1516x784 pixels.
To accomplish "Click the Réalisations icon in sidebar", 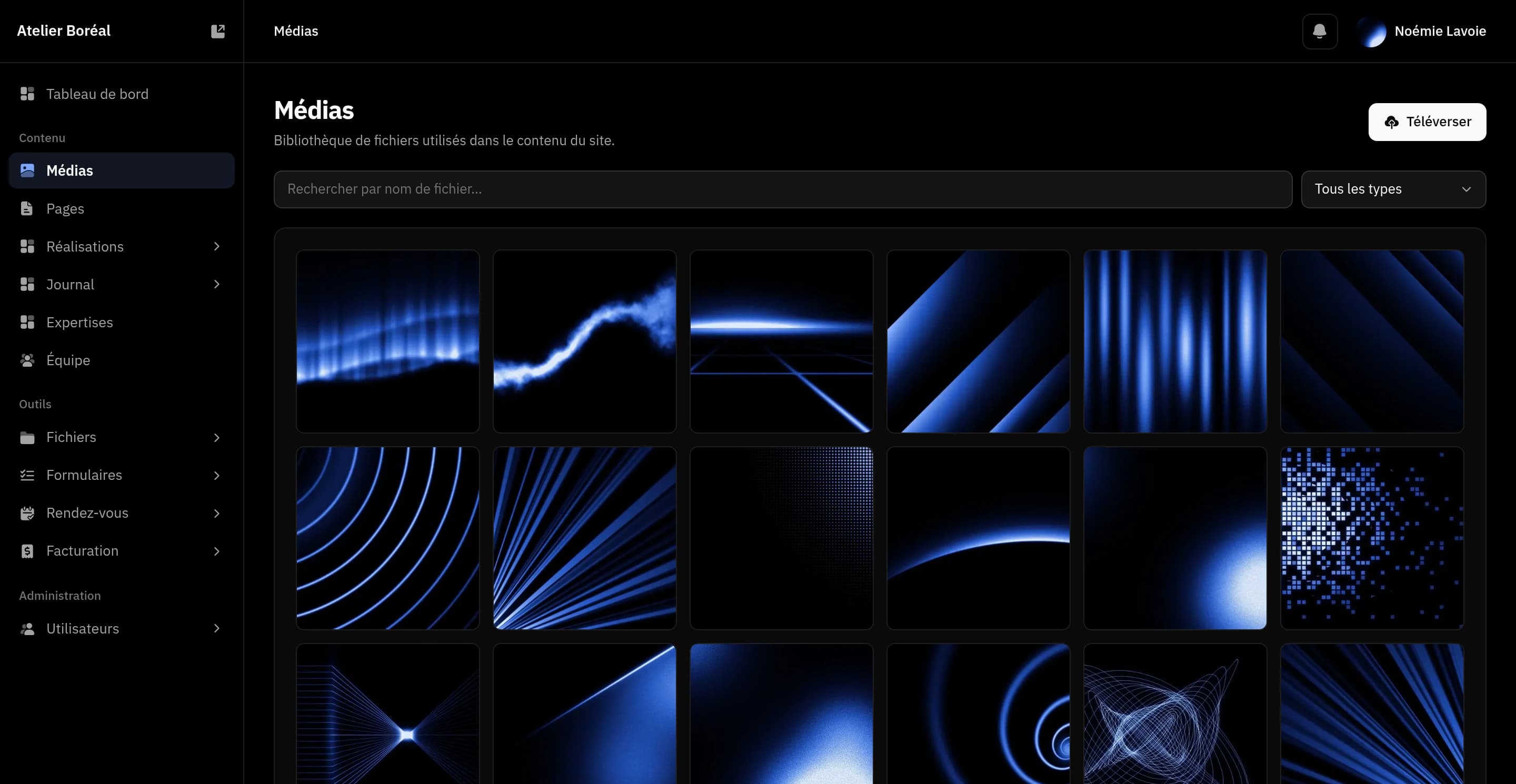I will [x=27, y=246].
